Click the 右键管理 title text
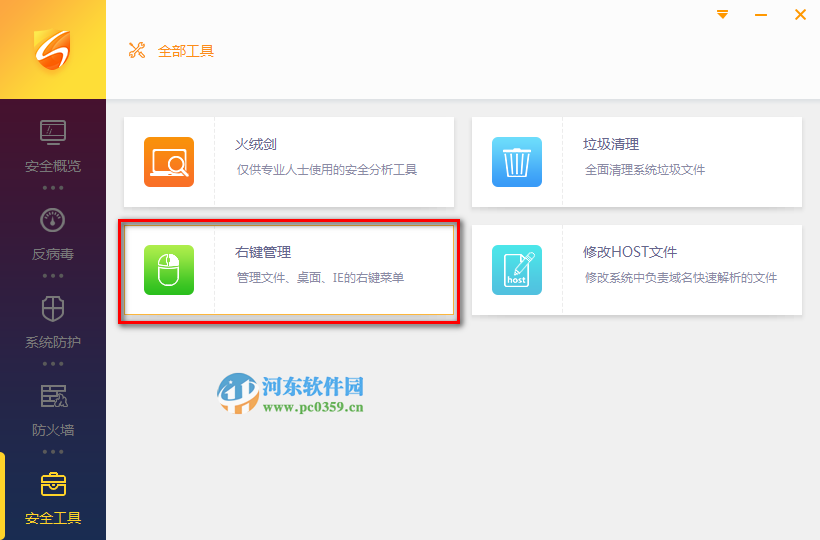 coord(263,252)
